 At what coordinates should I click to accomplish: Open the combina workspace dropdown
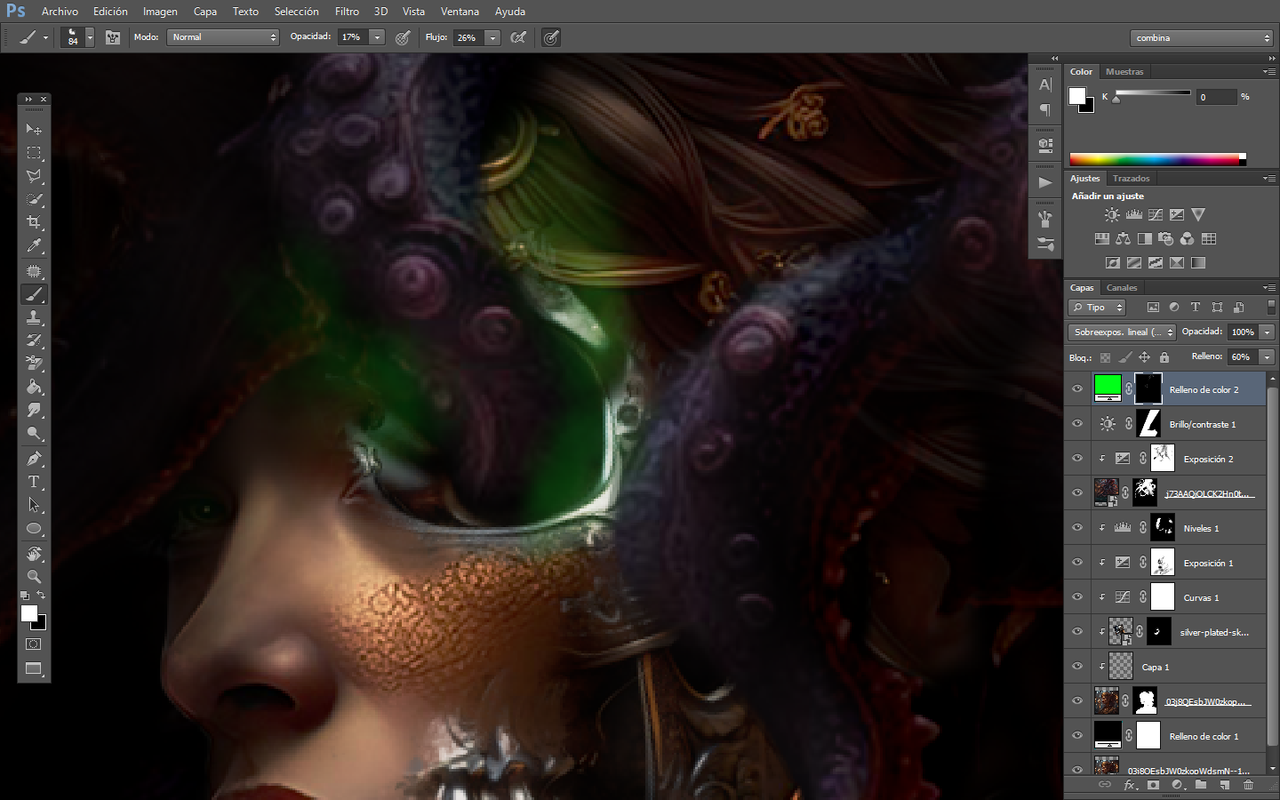1203,38
